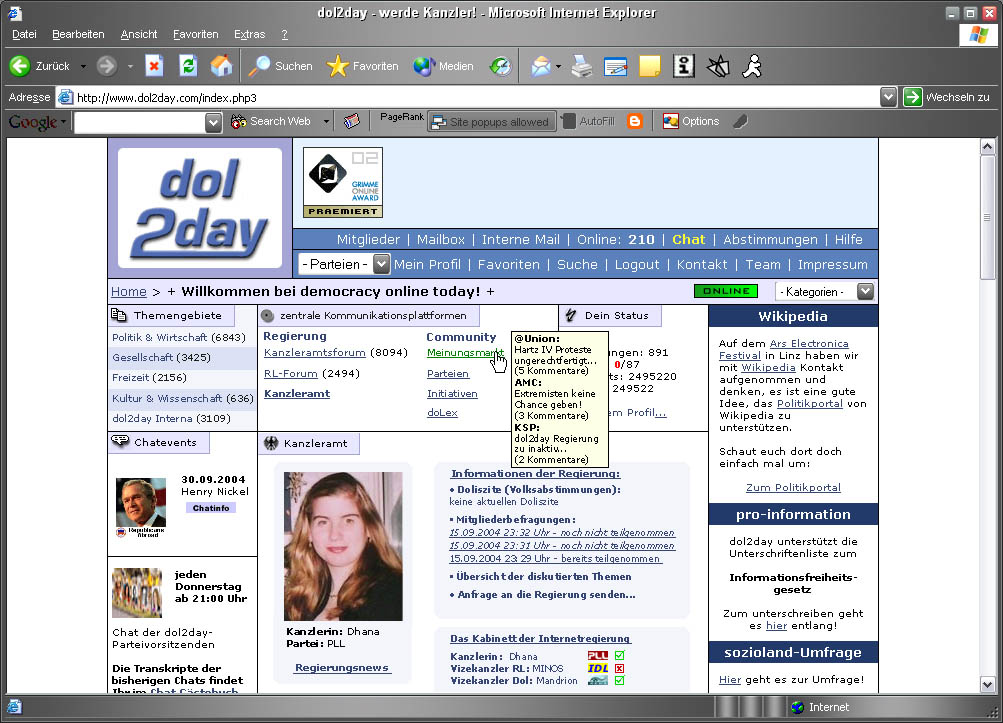1003x723 pixels.
Task: Click the green checkmark next to Kanzlerin Dhana
Action: tap(619, 656)
